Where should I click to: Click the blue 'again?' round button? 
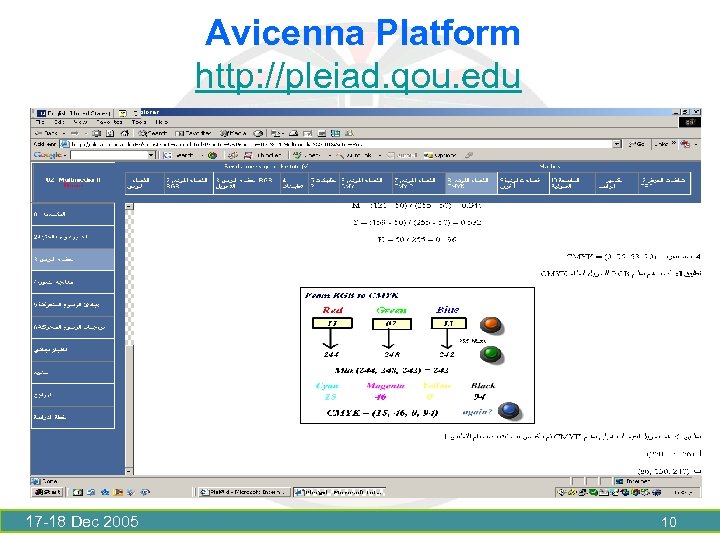[x=509, y=411]
